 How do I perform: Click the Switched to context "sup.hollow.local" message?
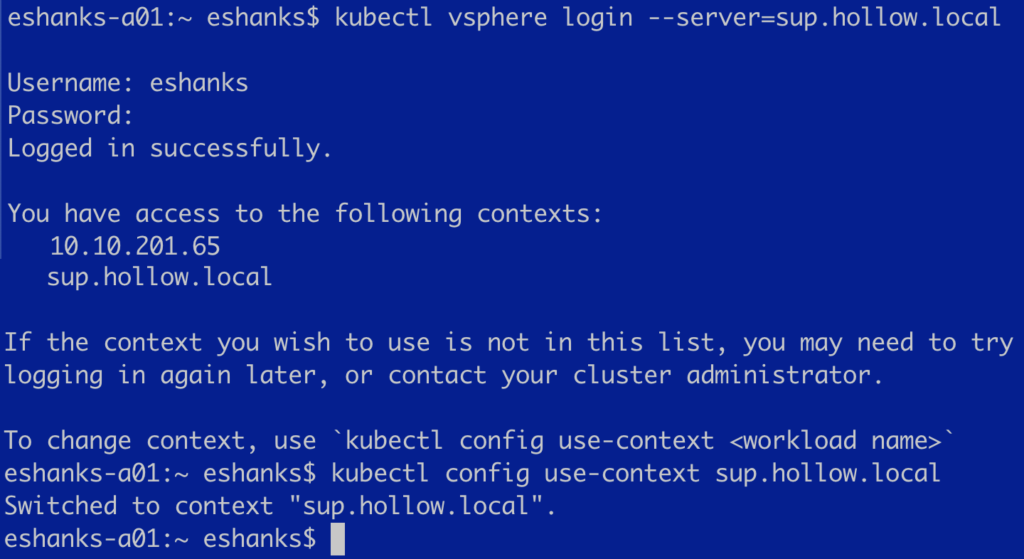280,506
